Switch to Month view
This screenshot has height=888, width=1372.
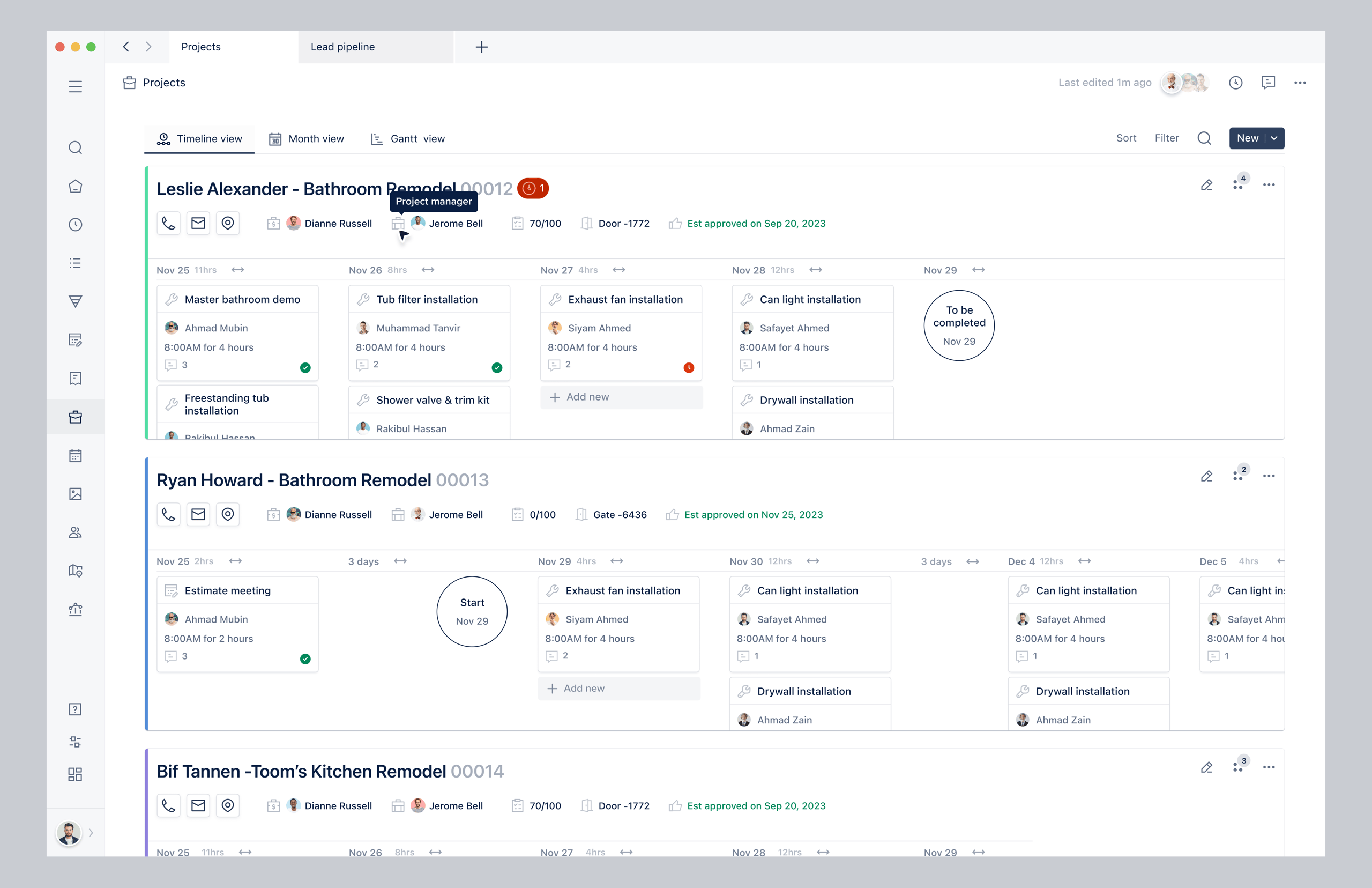tap(307, 139)
